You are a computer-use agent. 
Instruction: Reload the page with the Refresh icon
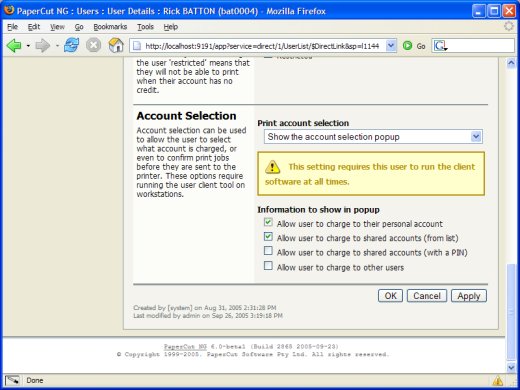[72, 45]
